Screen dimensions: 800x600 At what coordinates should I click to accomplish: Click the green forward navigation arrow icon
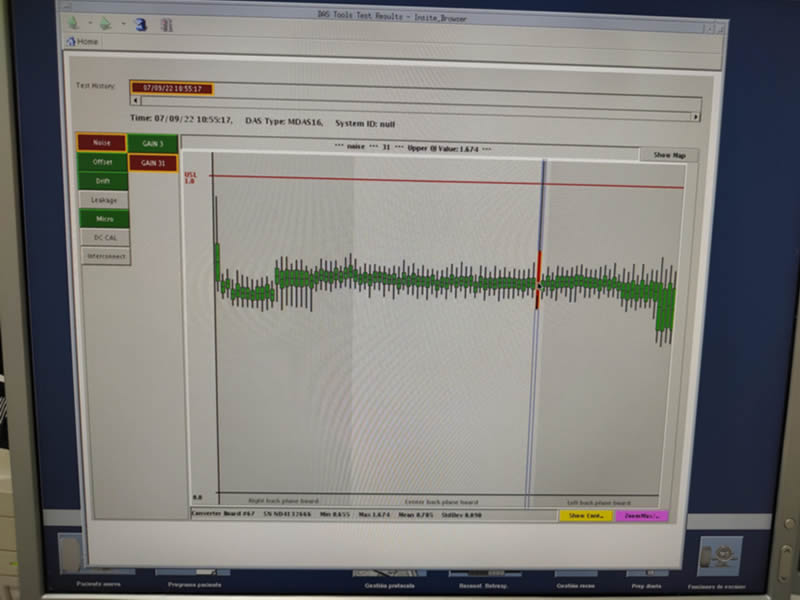pos(107,24)
